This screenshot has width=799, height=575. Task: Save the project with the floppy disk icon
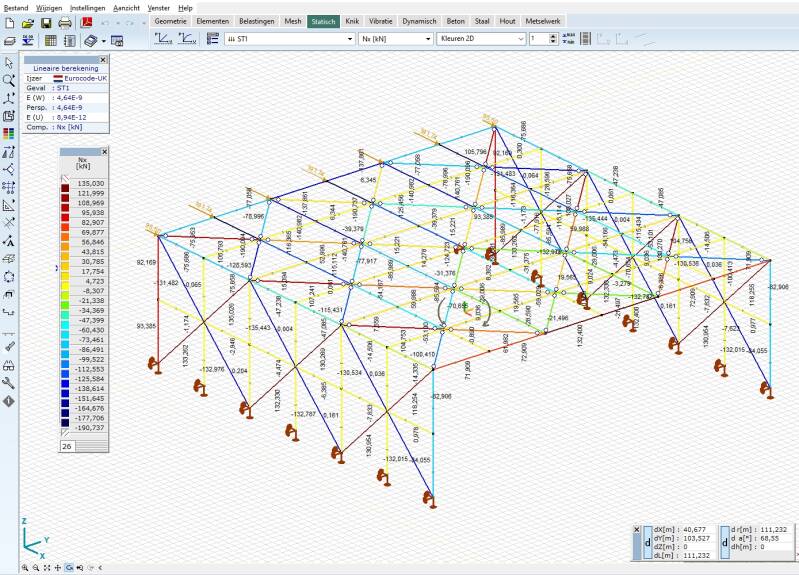(46, 23)
